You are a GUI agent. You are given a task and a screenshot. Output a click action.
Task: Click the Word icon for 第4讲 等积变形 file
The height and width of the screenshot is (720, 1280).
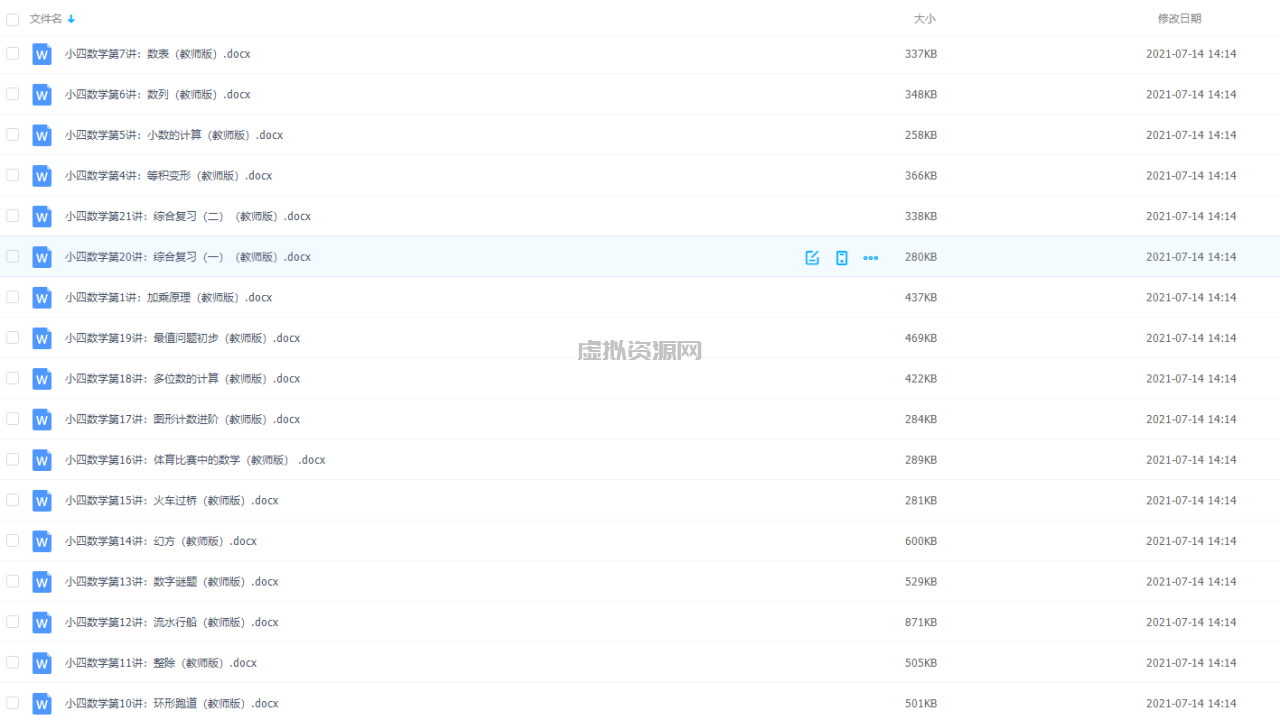coord(41,176)
